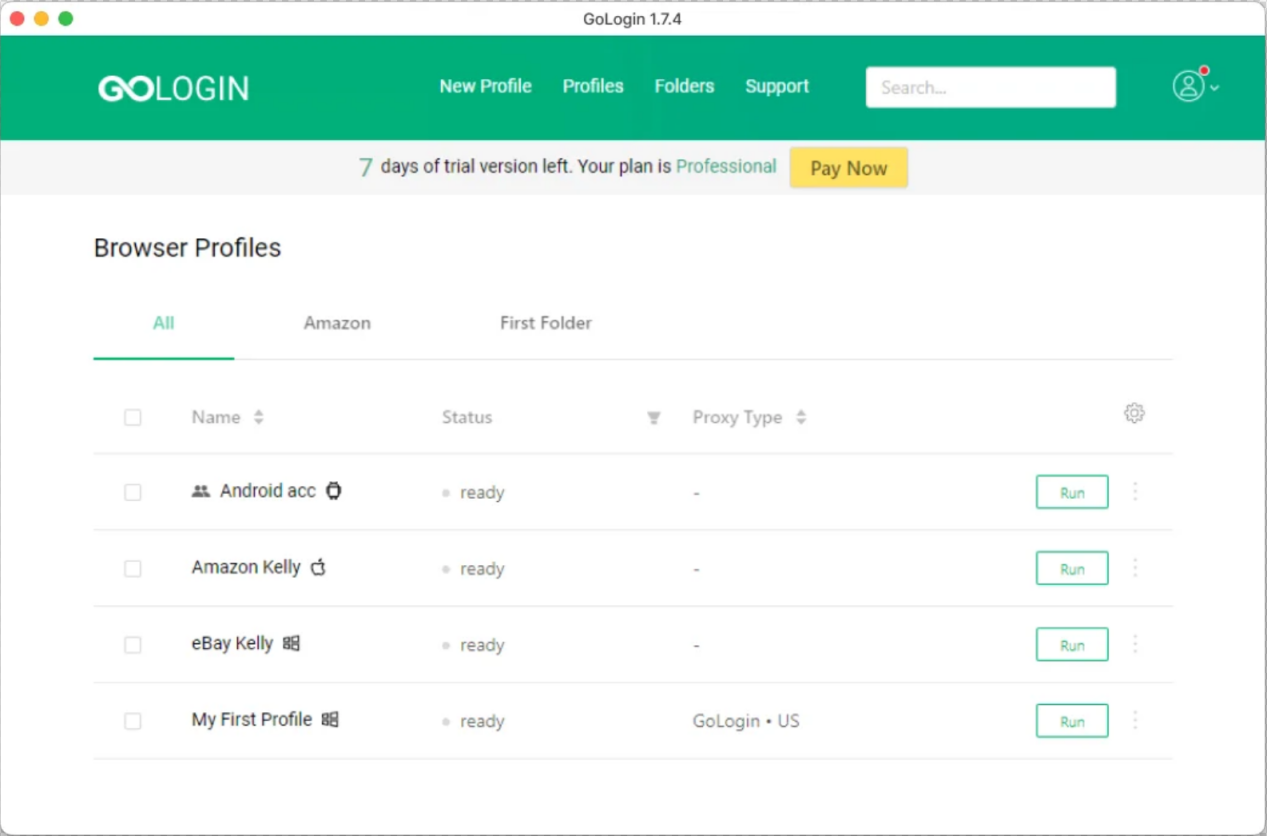
Task: Click the GoLogin logo
Action: click(x=173, y=88)
